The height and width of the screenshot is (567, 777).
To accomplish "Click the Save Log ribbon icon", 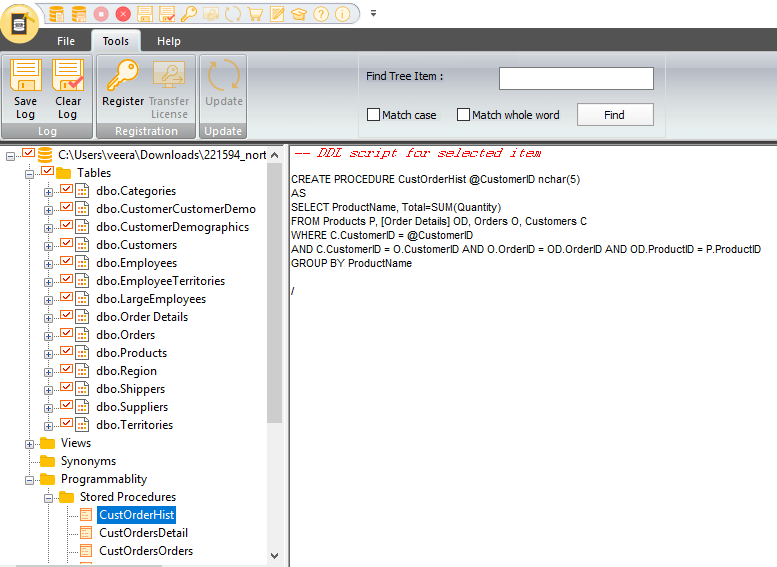I will coord(25,88).
